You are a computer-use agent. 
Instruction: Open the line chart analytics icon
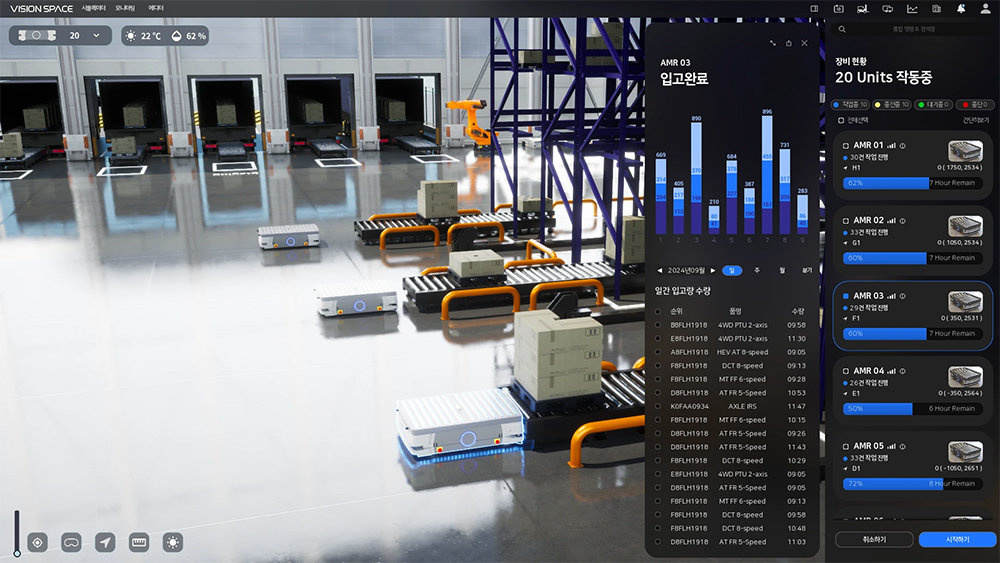click(x=912, y=9)
